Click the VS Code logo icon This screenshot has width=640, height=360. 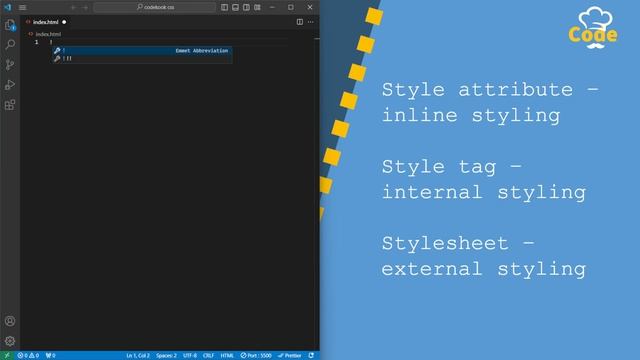[x=8, y=7]
